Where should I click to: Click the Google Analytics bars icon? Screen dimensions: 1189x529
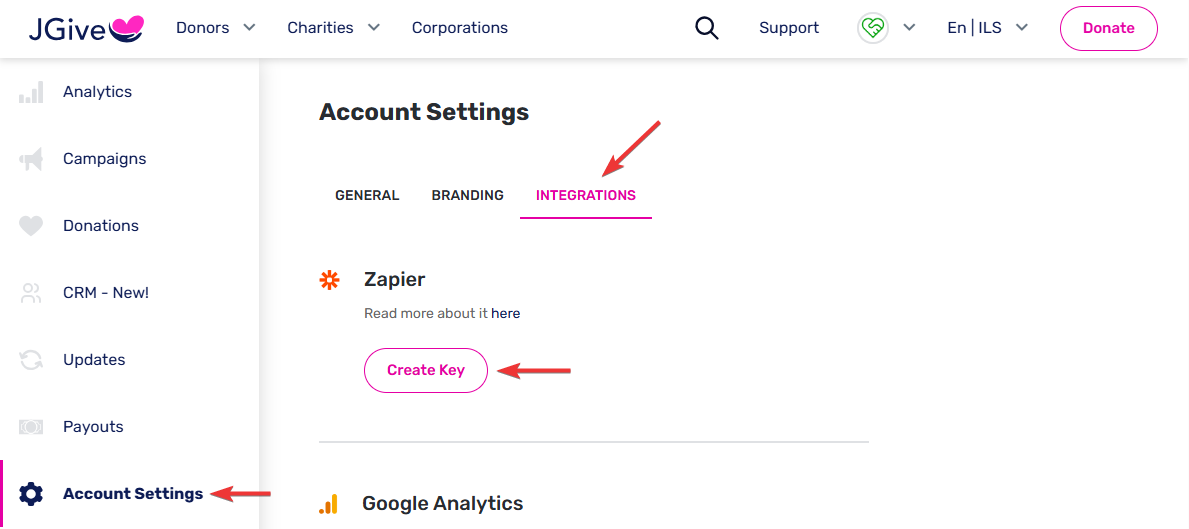click(328, 504)
